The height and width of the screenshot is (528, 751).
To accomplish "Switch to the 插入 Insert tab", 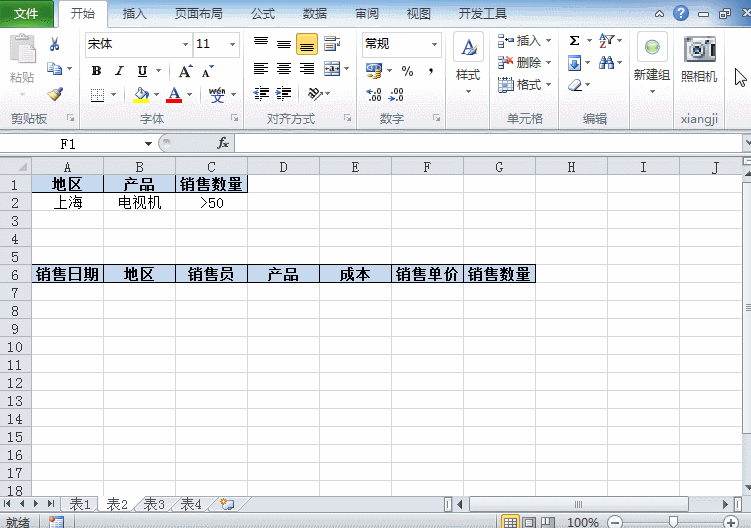I will pyautogui.click(x=134, y=13).
